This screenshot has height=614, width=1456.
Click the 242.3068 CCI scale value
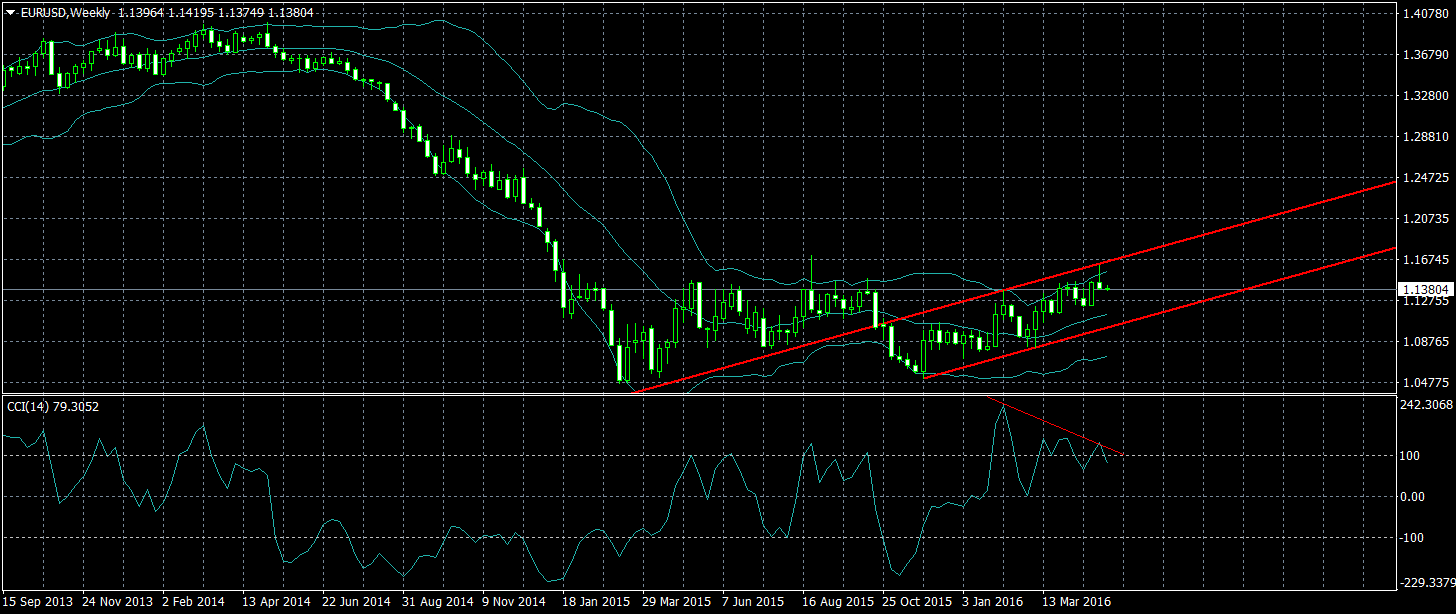[1425, 405]
